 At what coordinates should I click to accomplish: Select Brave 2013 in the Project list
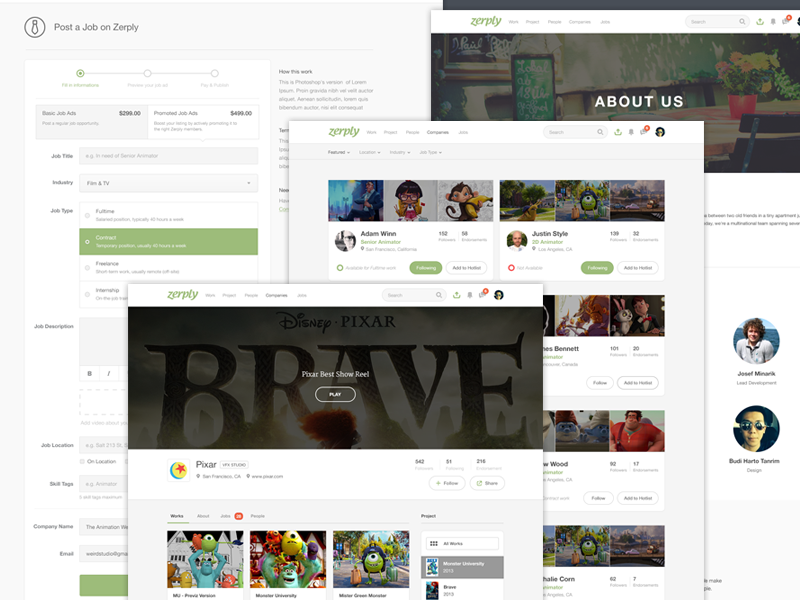(462, 590)
